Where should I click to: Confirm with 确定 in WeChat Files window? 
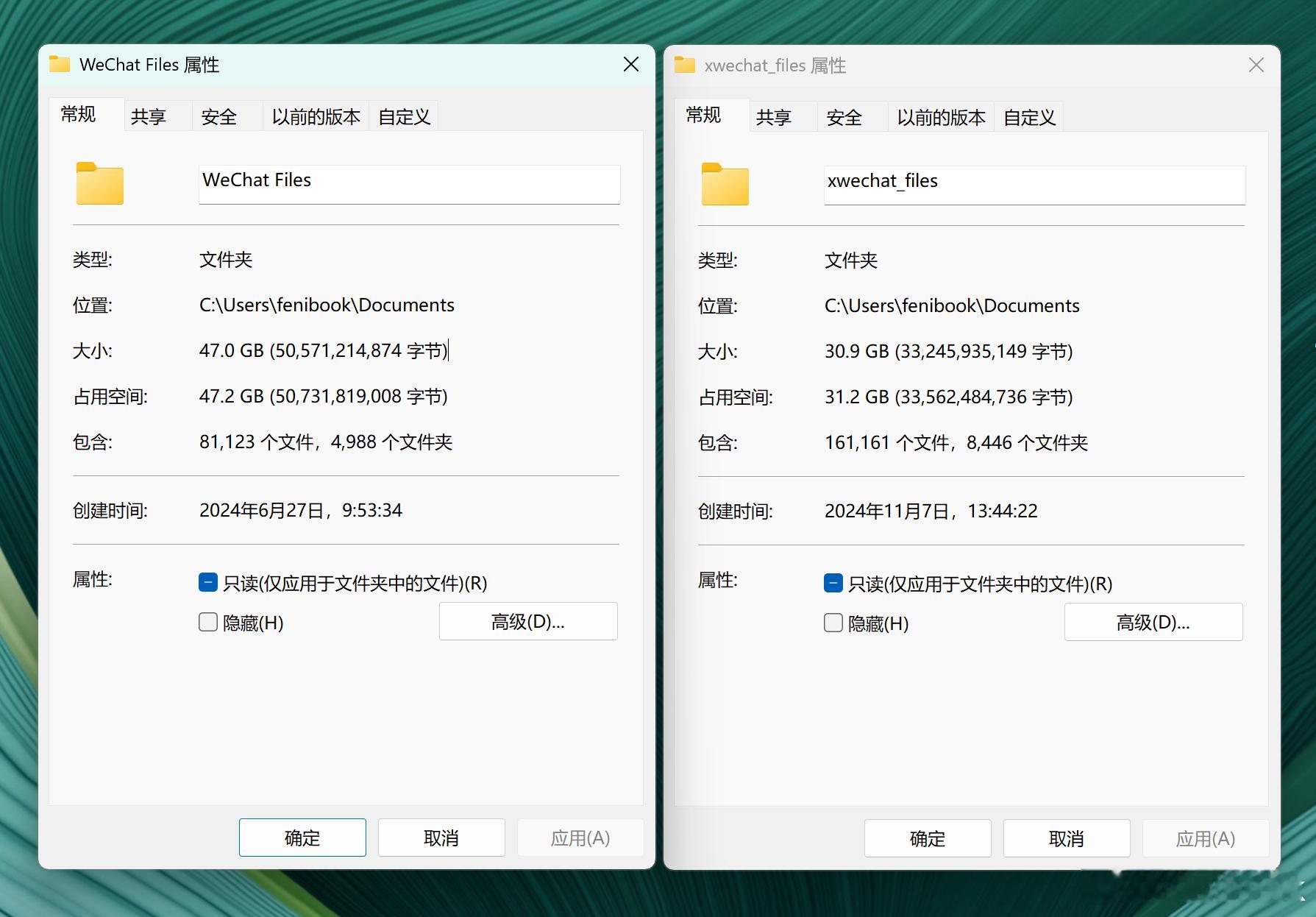pyautogui.click(x=302, y=838)
